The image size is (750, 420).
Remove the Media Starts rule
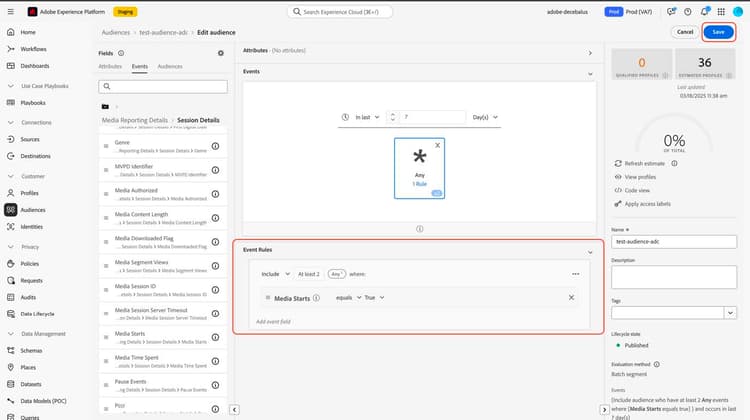571,298
